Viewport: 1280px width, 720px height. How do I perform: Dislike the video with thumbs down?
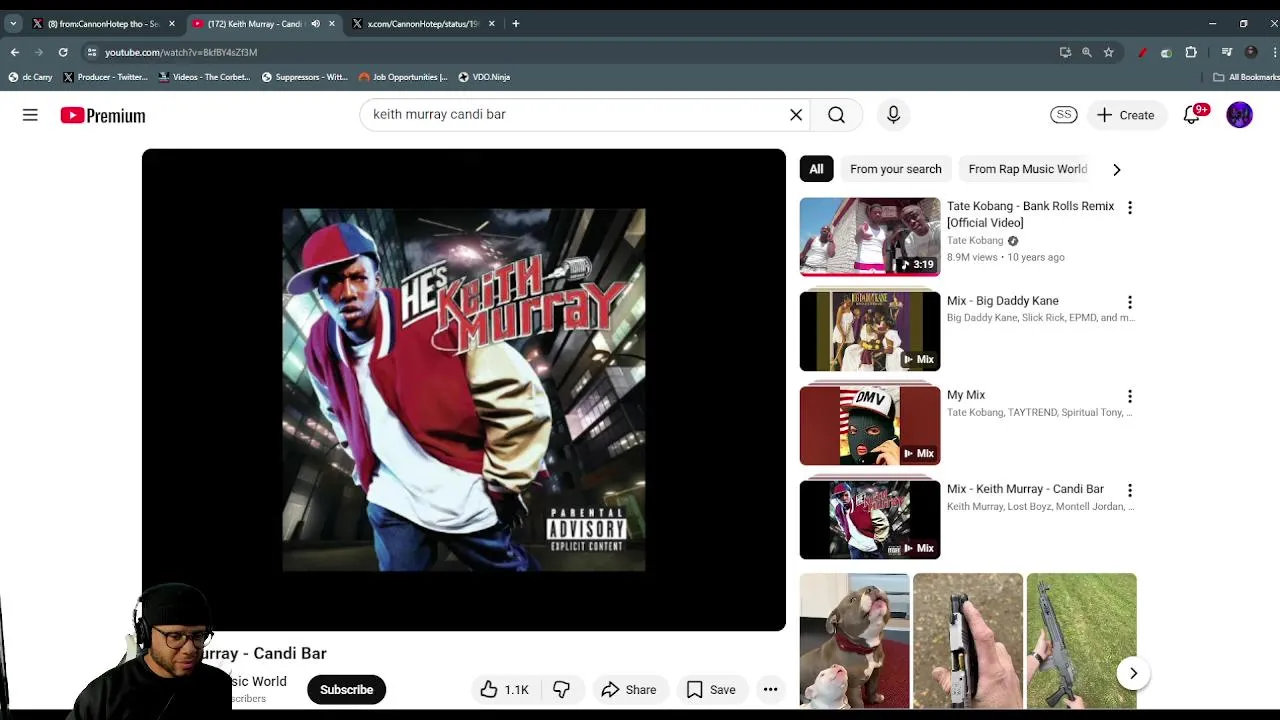click(561, 690)
